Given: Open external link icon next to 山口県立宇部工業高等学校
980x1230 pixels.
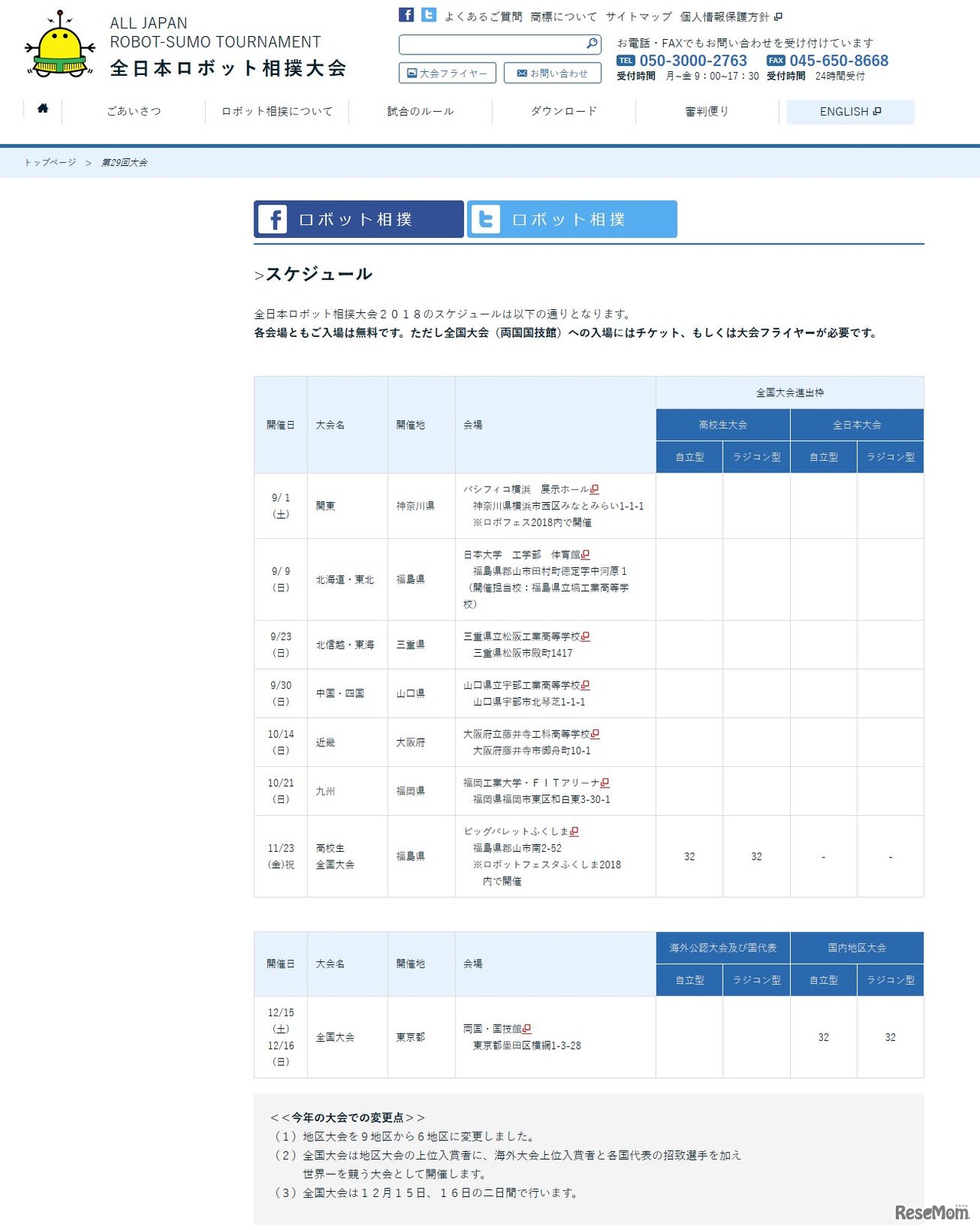Looking at the screenshot, I should point(586,685).
